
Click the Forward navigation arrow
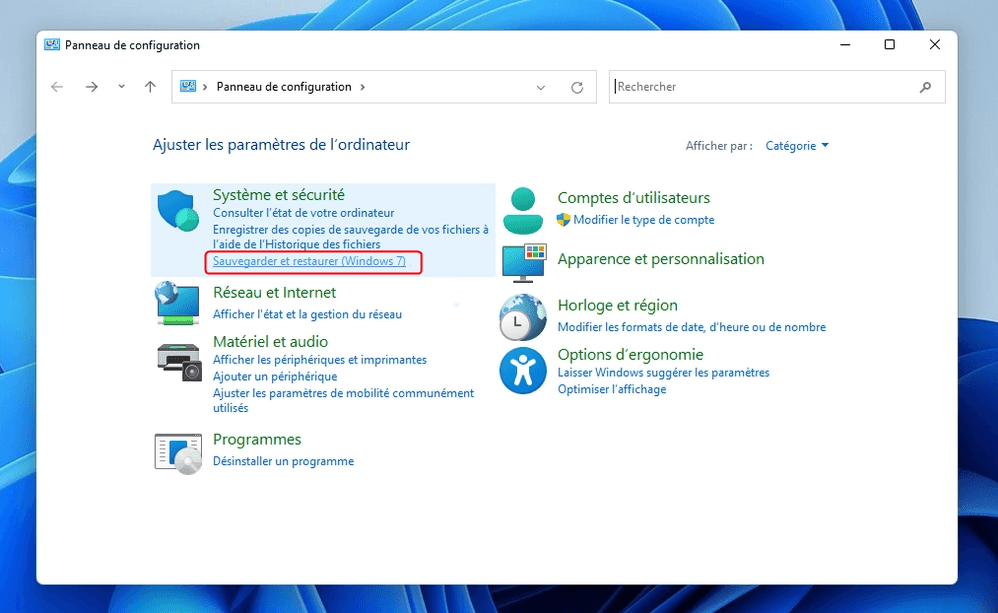pyautogui.click(x=92, y=87)
